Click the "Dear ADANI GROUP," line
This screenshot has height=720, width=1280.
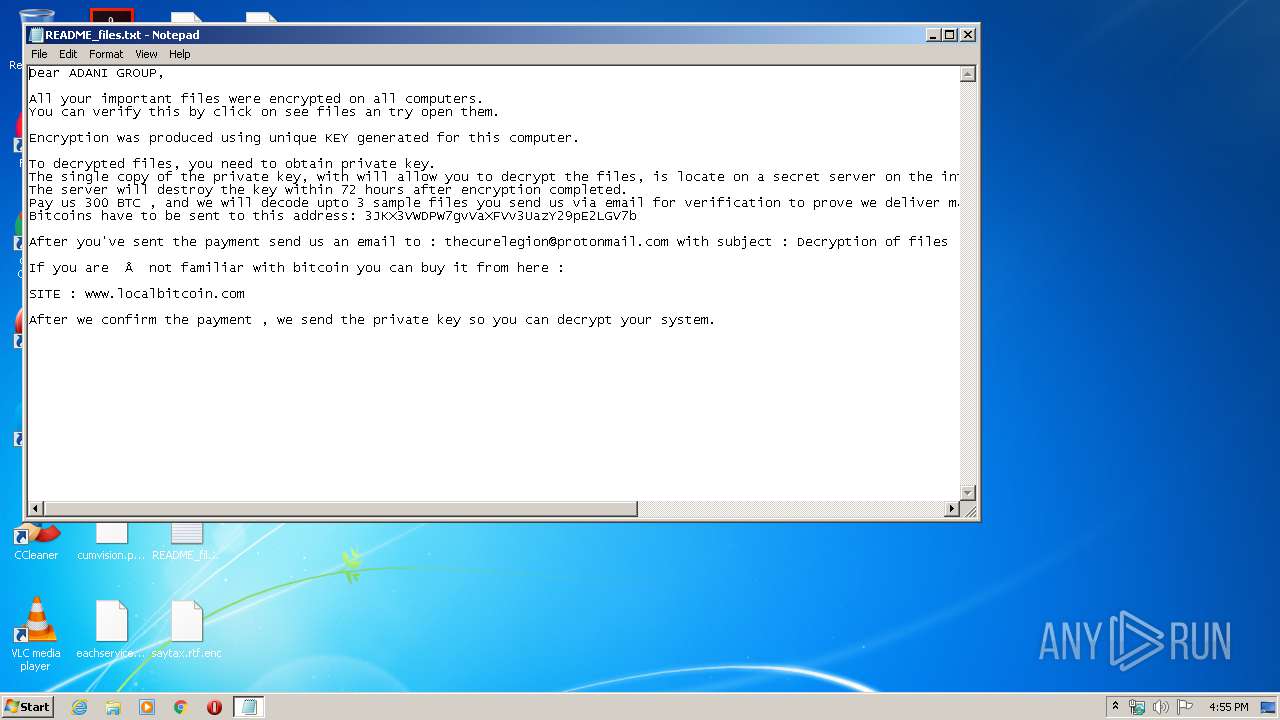pos(96,73)
